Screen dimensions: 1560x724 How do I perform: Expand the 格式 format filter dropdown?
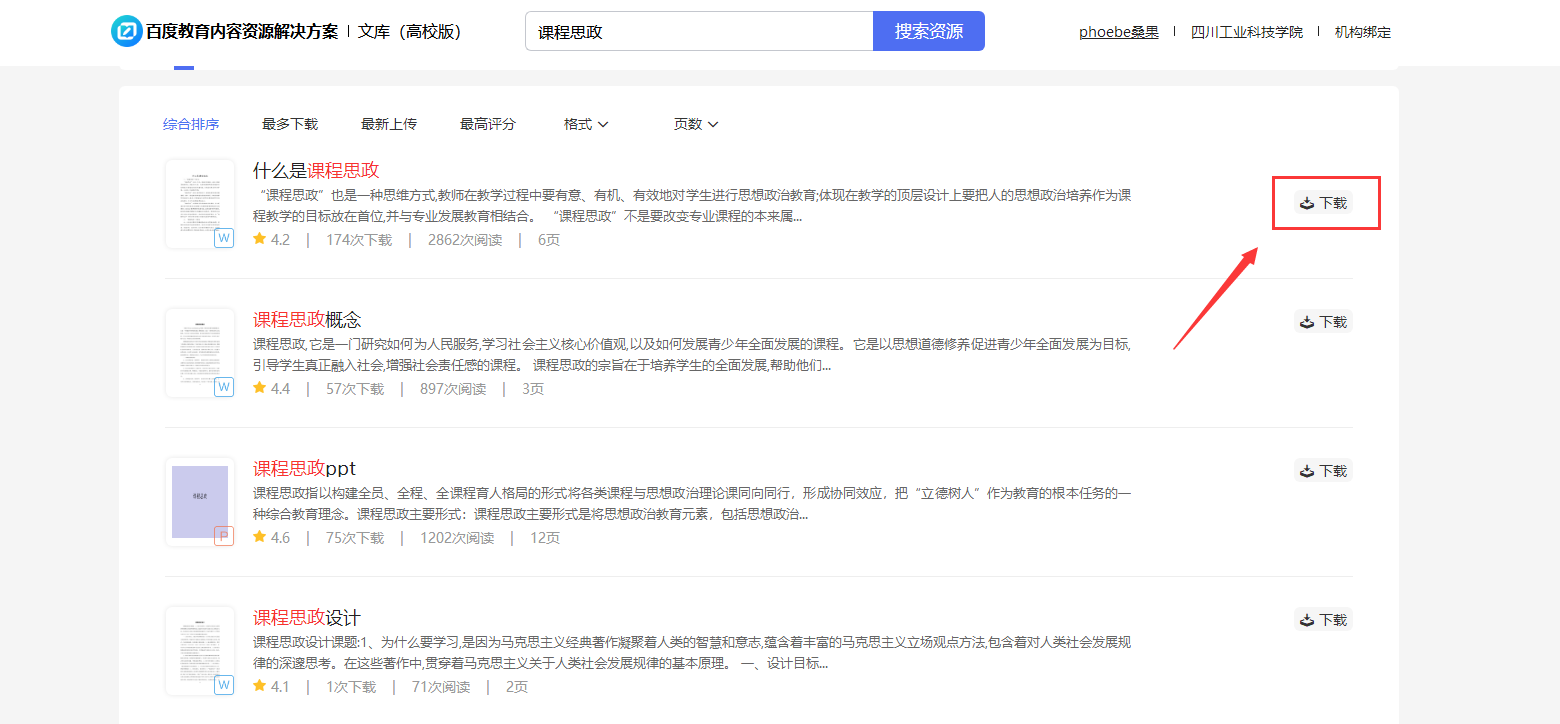(x=586, y=124)
